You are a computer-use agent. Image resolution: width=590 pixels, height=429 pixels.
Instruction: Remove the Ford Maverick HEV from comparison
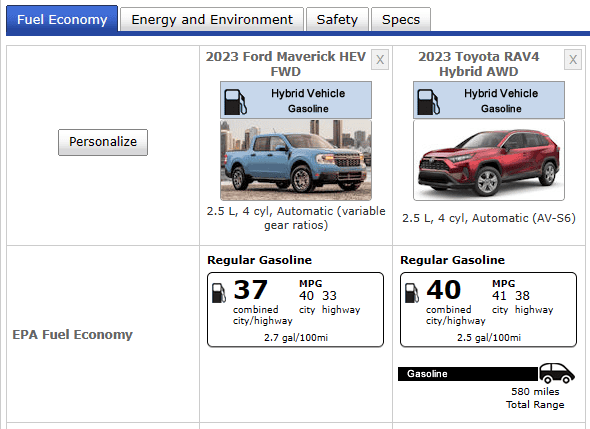click(380, 59)
